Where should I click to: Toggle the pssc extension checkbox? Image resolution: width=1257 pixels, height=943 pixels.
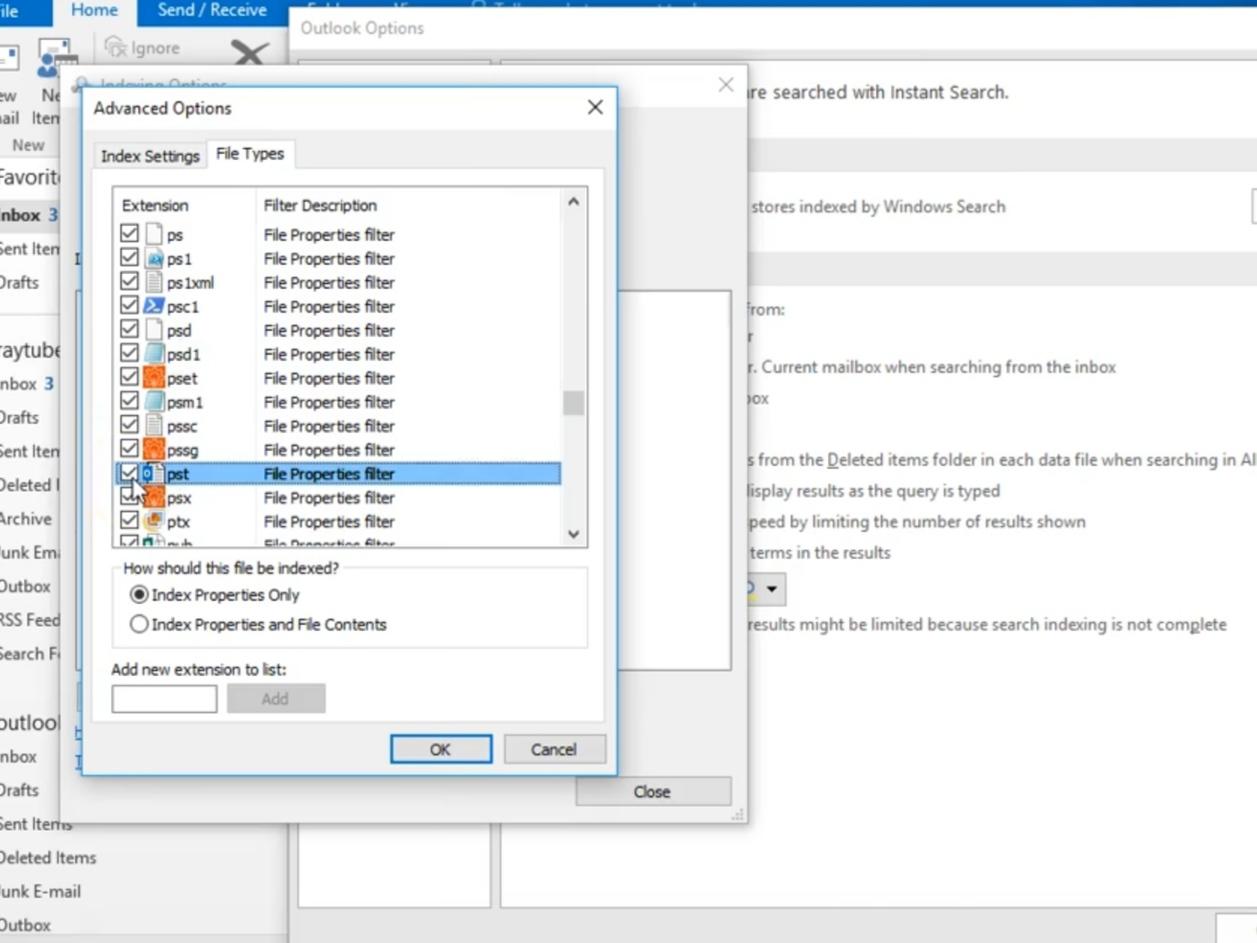click(129, 426)
